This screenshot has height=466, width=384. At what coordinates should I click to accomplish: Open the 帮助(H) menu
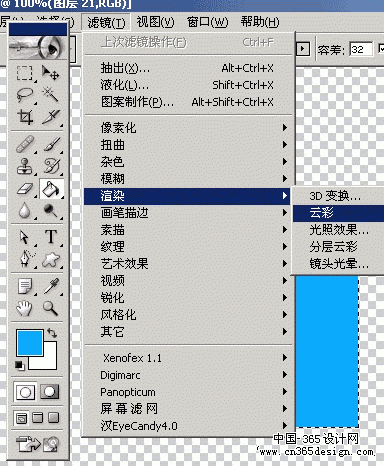click(x=260, y=22)
